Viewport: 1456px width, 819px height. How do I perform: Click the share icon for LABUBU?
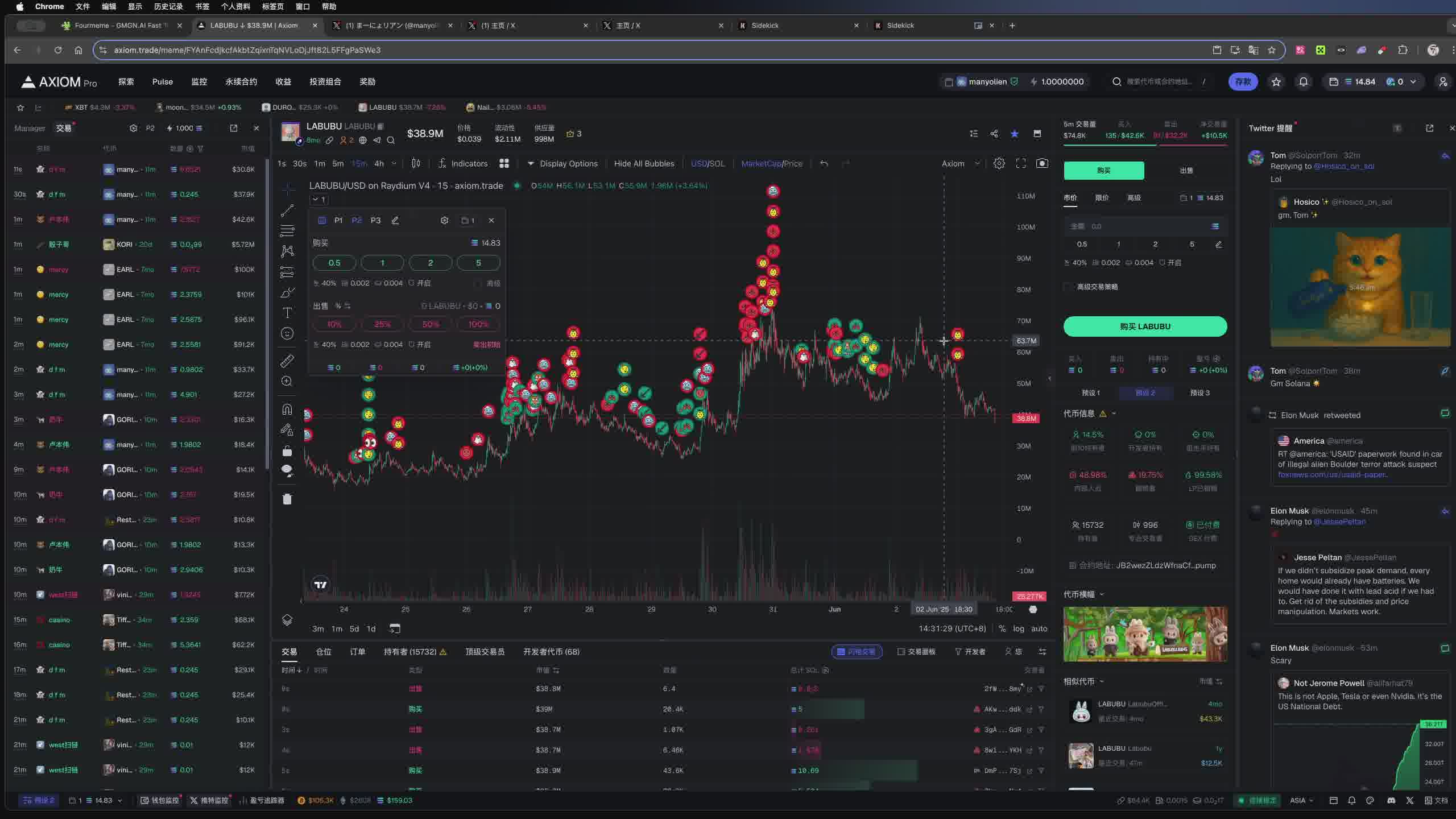coord(994,134)
